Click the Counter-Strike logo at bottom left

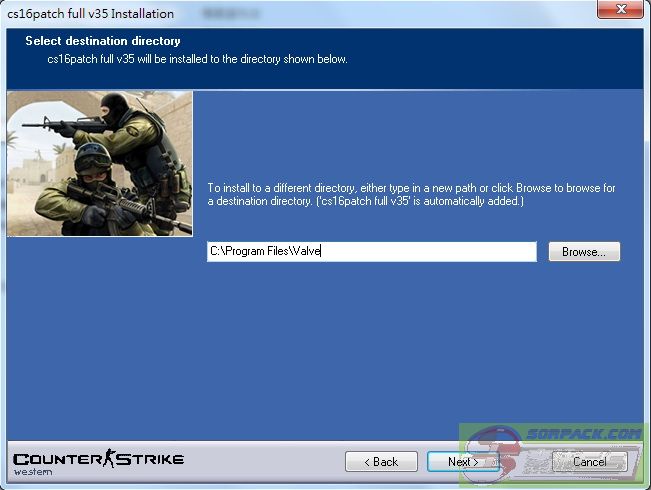click(98, 460)
